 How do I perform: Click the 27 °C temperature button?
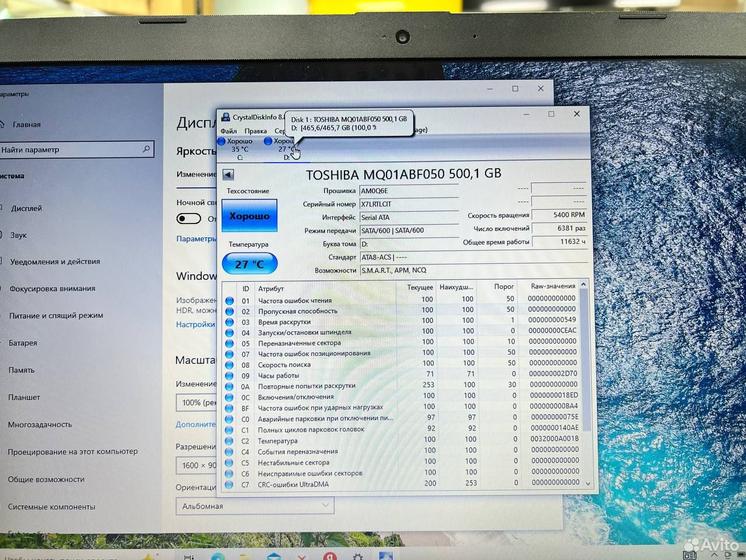(x=249, y=264)
